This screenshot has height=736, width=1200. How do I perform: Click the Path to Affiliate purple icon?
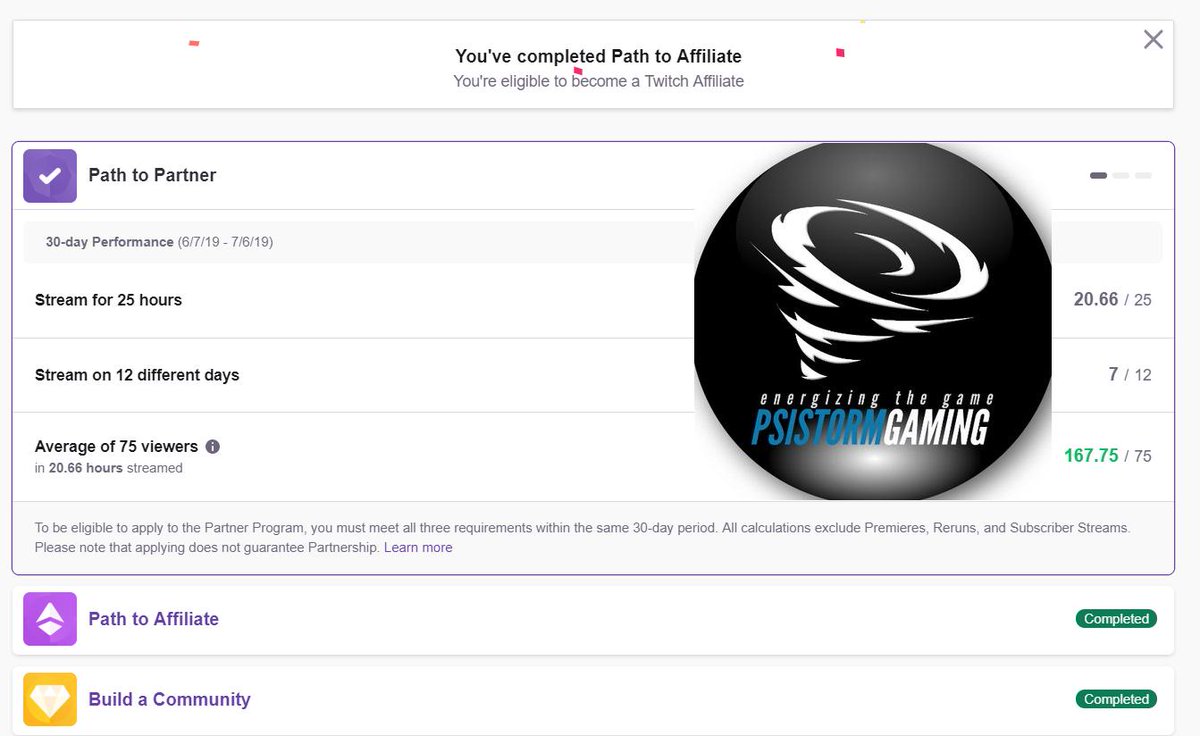click(50, 619)
